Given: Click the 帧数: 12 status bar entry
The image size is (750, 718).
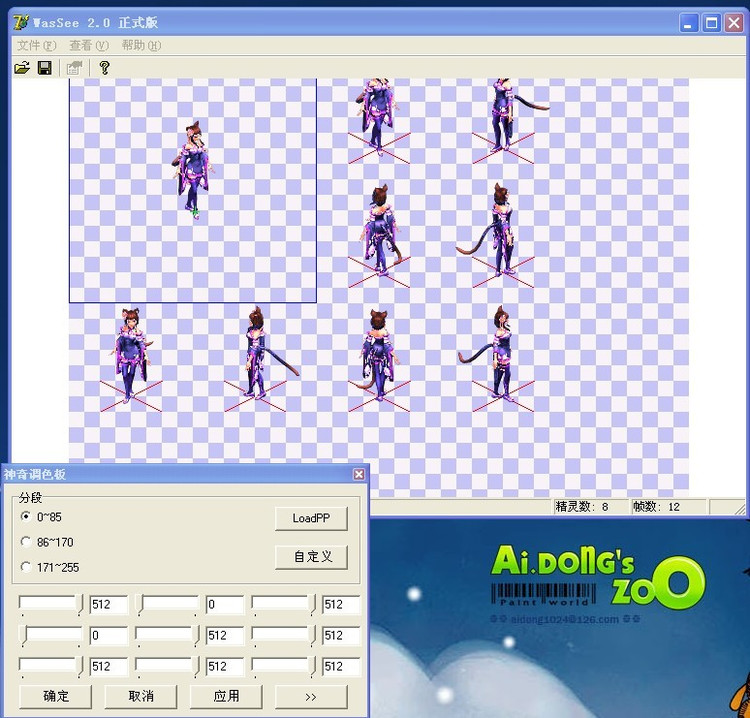Looking at the screenshot, I should pos(668,507).
